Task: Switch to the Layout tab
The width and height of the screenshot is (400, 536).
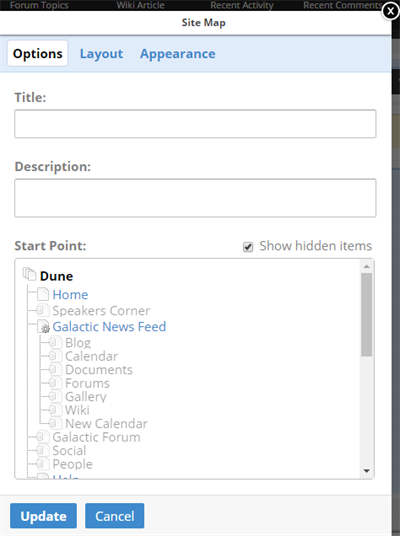Action: pyautogui.click(x=101, y=54)
